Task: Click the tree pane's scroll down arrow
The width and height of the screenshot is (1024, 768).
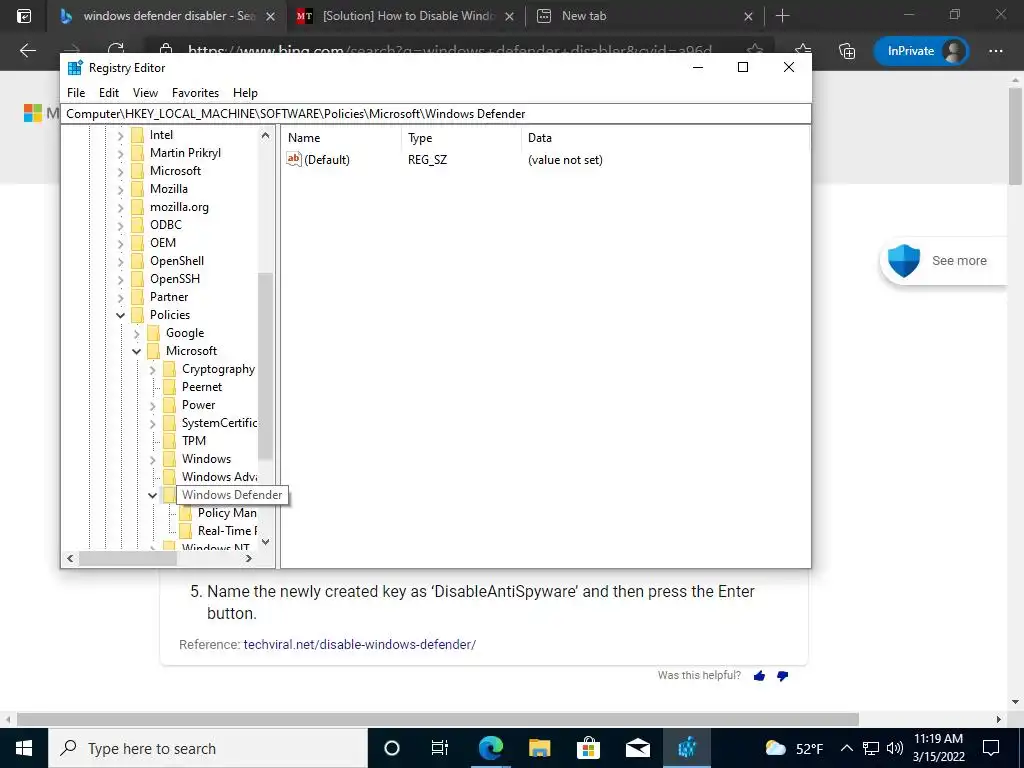Action: click(x=265, y=541)
